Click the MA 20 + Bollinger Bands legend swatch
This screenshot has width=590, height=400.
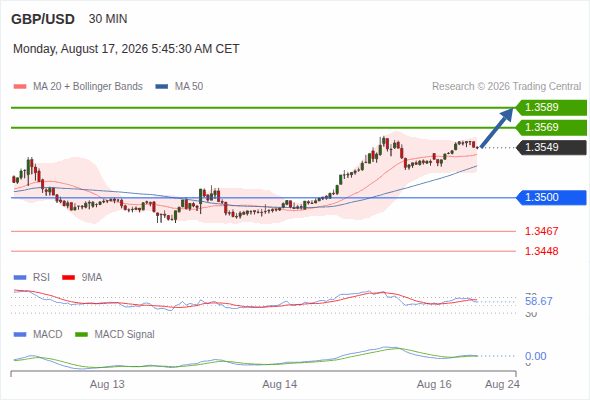(x=20, y=87)
